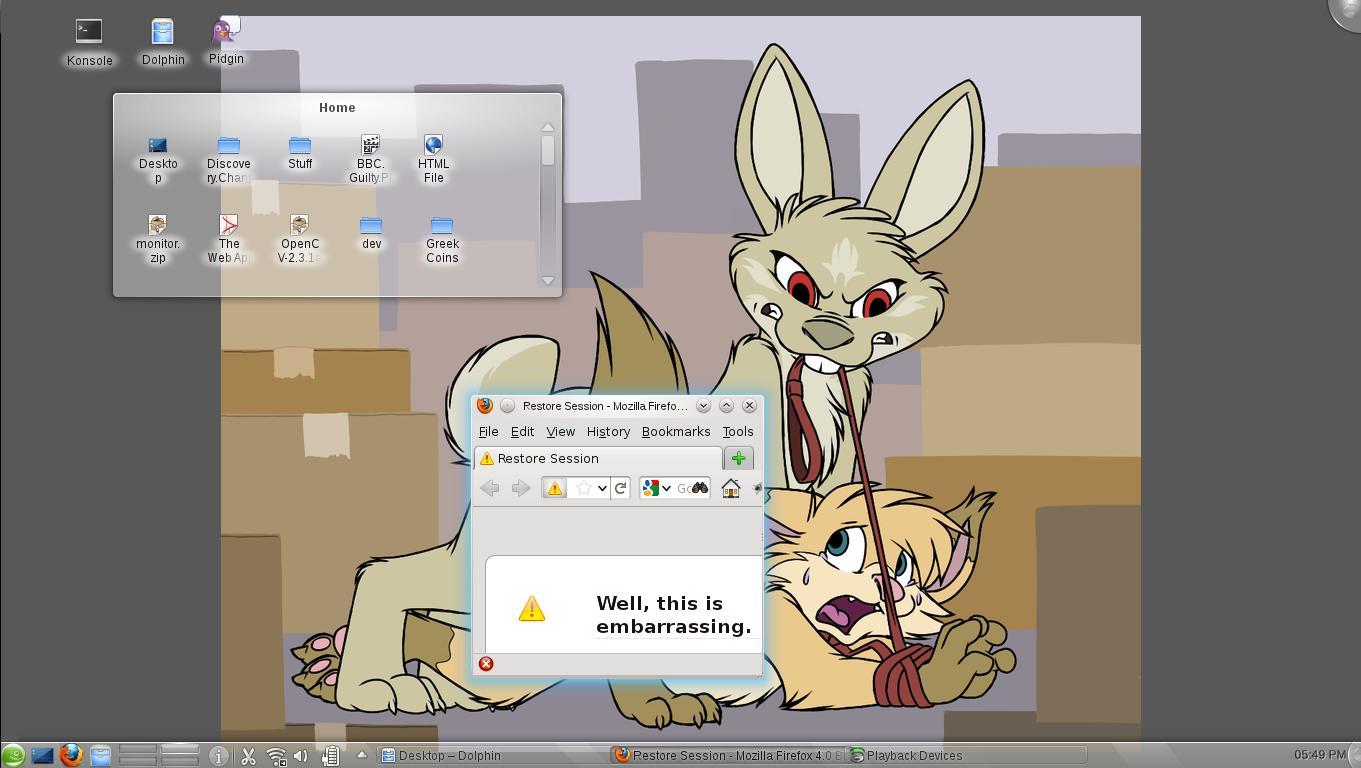The width and height of the screenshot is (1361, 768).
Task: Open the Tools menu in Firefox
Action: click(738, 431)
